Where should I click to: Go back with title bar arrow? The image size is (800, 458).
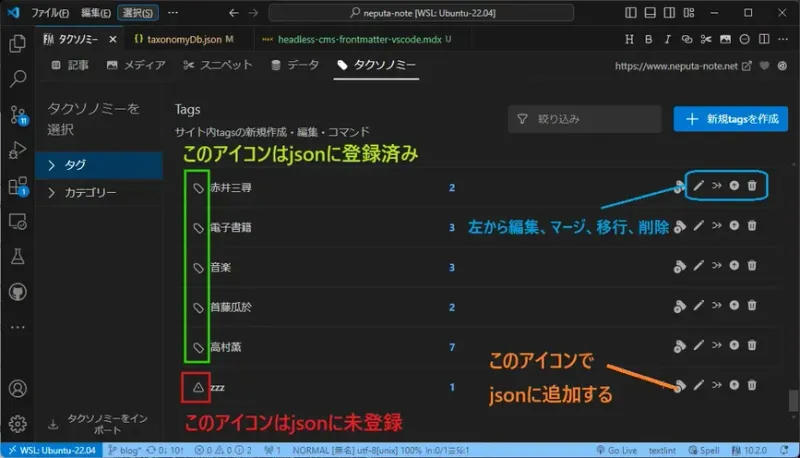click(234, 13)
